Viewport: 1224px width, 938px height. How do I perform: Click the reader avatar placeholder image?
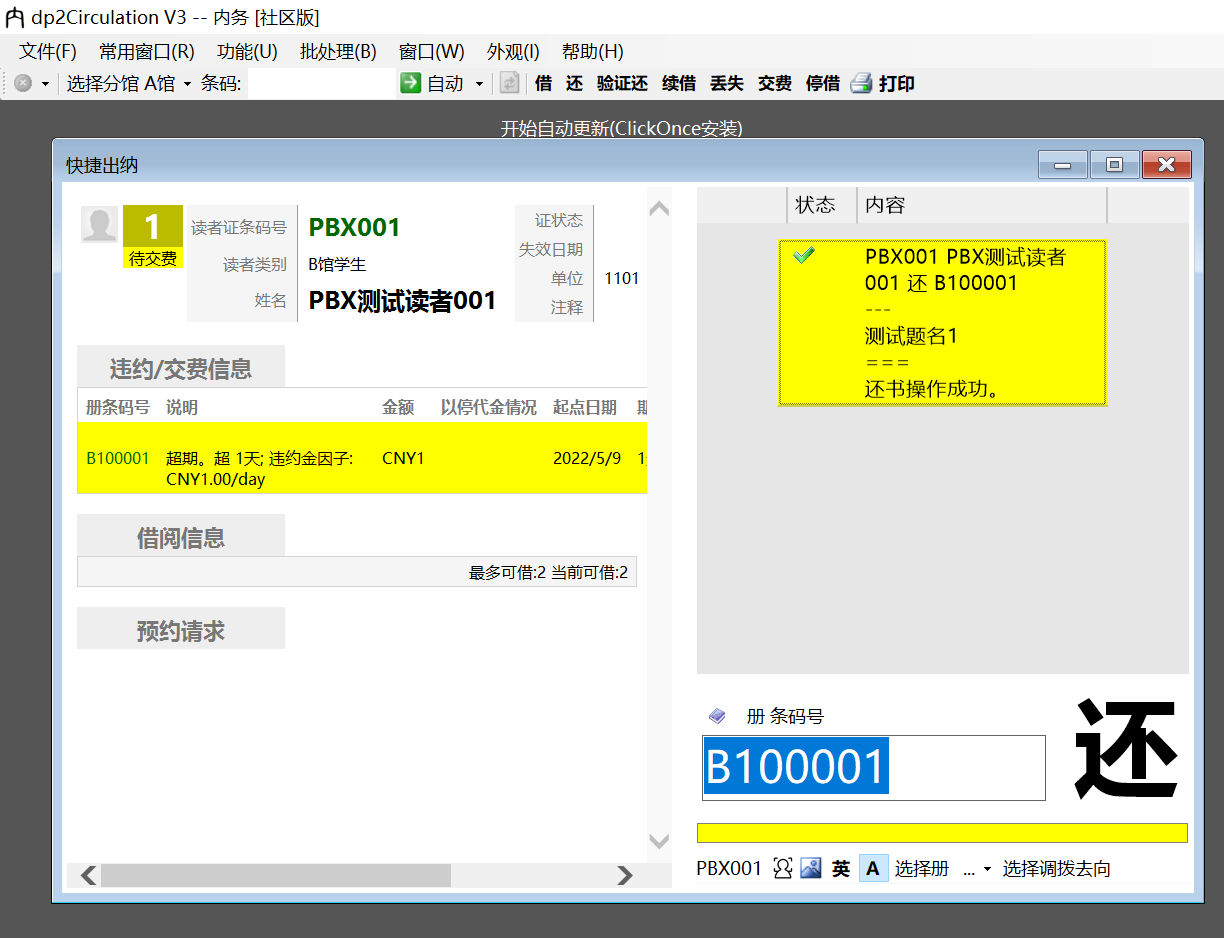(99, 225)
